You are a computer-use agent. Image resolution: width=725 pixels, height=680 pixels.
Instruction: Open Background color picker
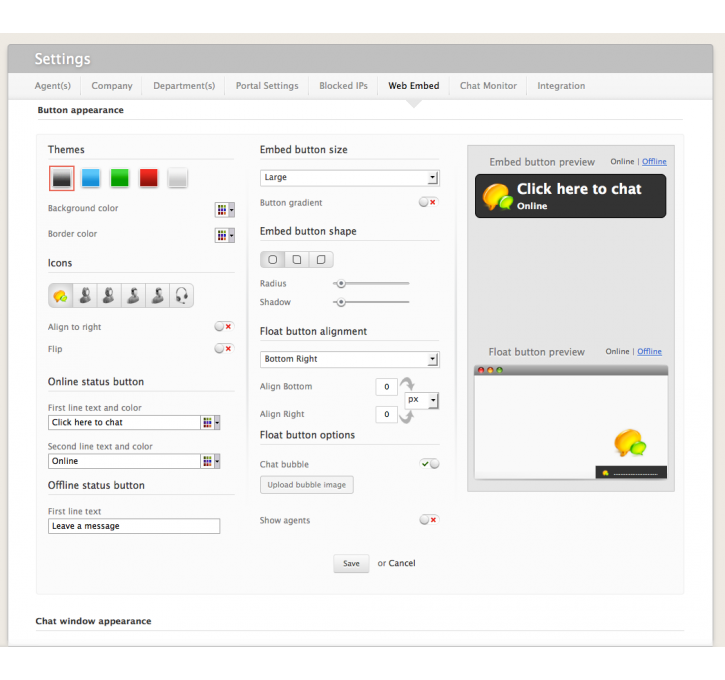pos(225,210)
